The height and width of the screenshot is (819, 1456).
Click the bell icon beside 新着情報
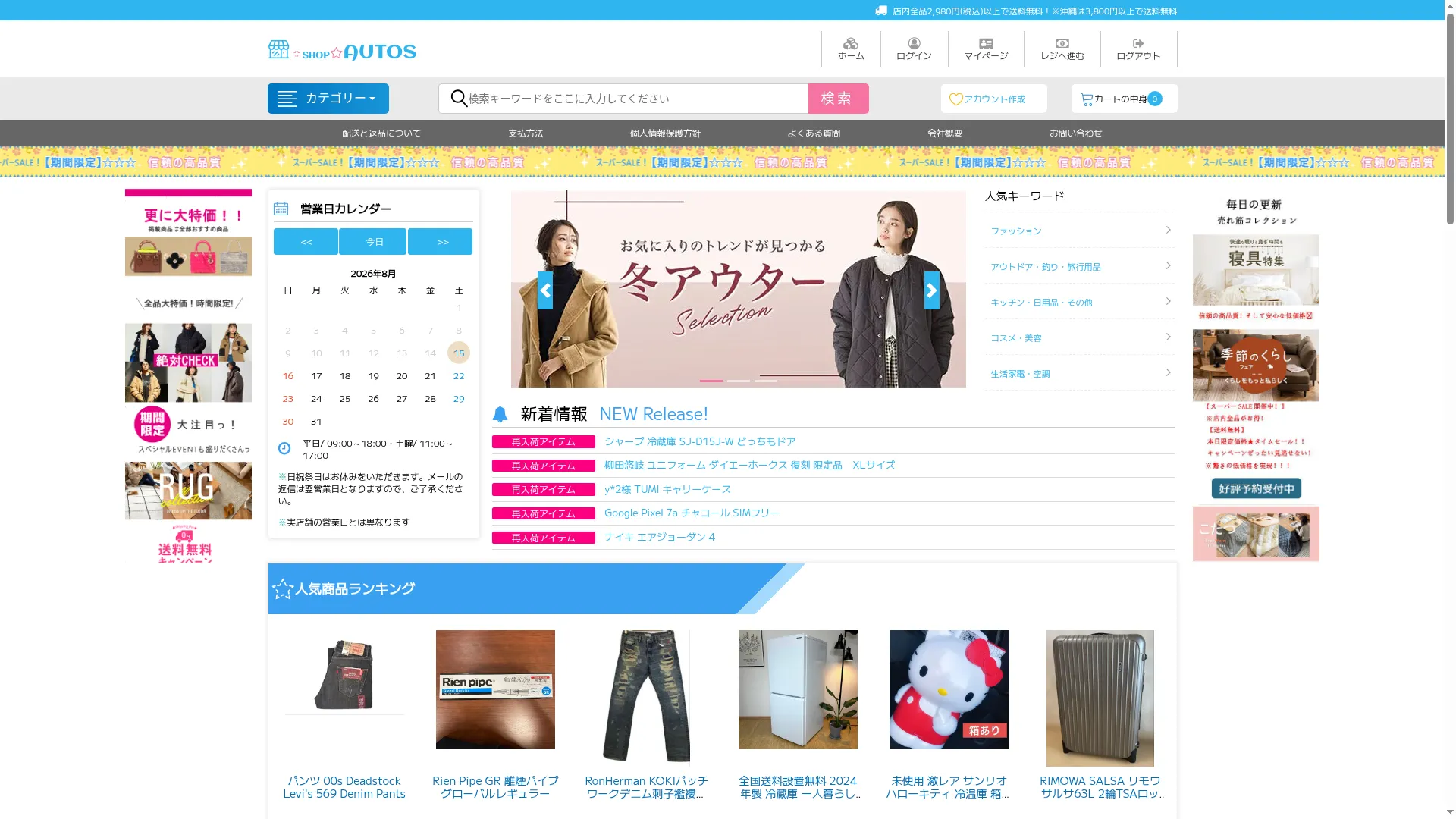coord(500,414)
